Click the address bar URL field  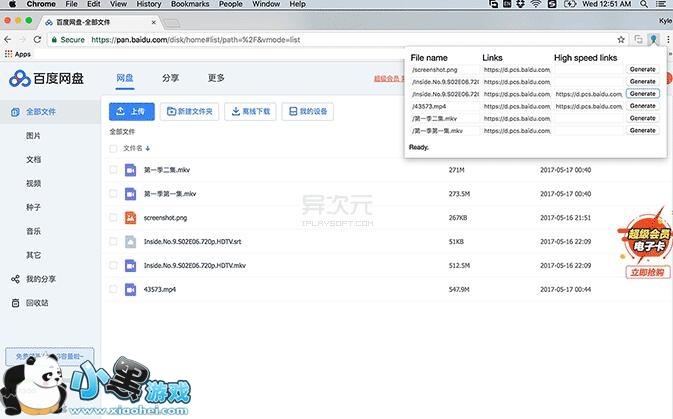300,39
